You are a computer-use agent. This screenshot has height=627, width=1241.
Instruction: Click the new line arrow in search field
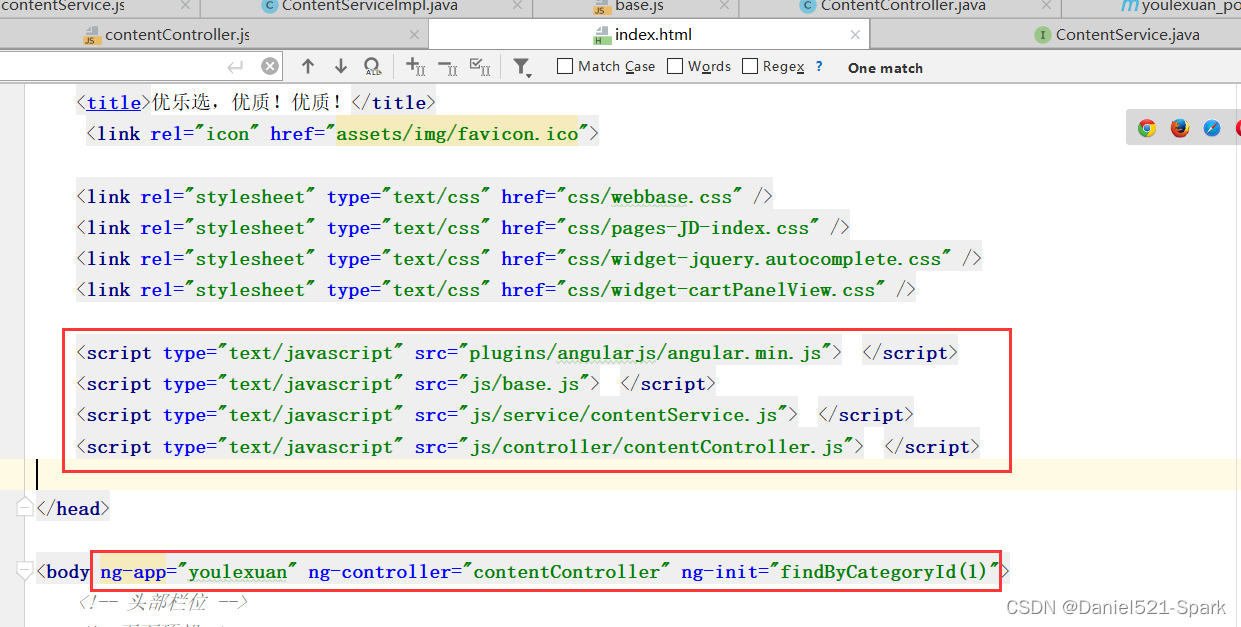[236, 66]
